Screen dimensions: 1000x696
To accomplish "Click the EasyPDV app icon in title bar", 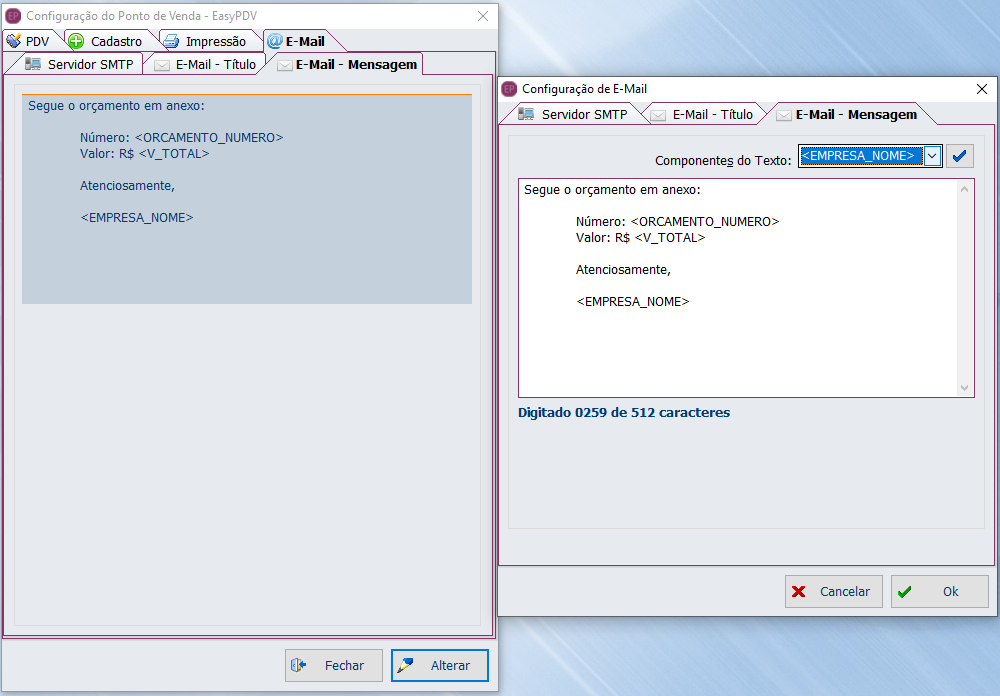I will 13,16.
